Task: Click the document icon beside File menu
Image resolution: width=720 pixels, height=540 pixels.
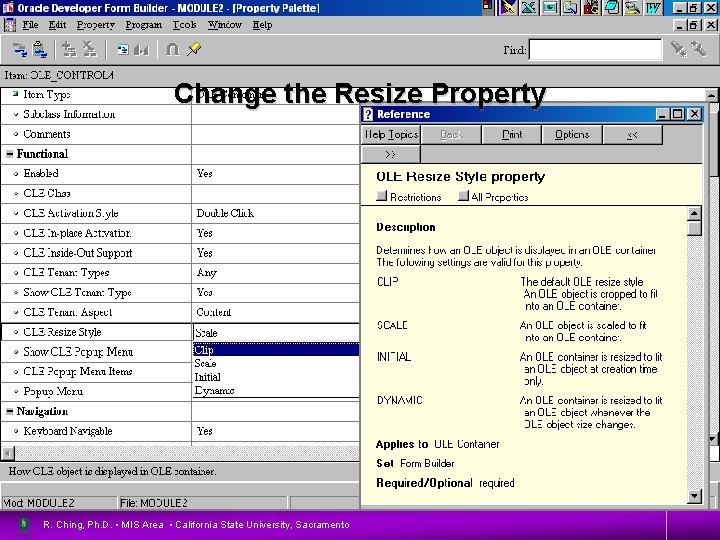Action: tap(9, 25)
